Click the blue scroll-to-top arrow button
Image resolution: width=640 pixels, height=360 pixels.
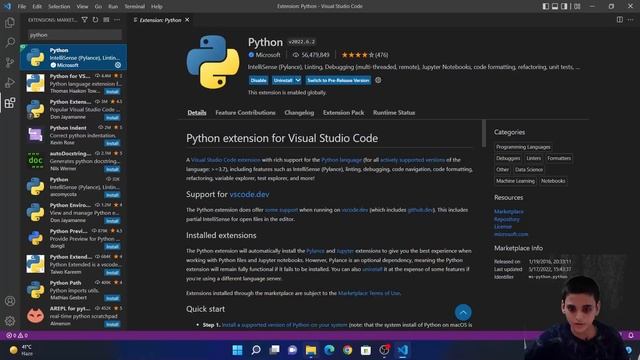click(463, 313)
